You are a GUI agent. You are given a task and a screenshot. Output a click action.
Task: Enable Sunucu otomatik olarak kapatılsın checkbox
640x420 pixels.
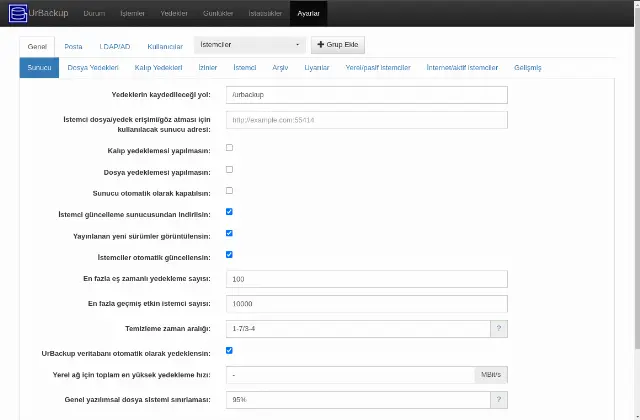pos(229,191)
